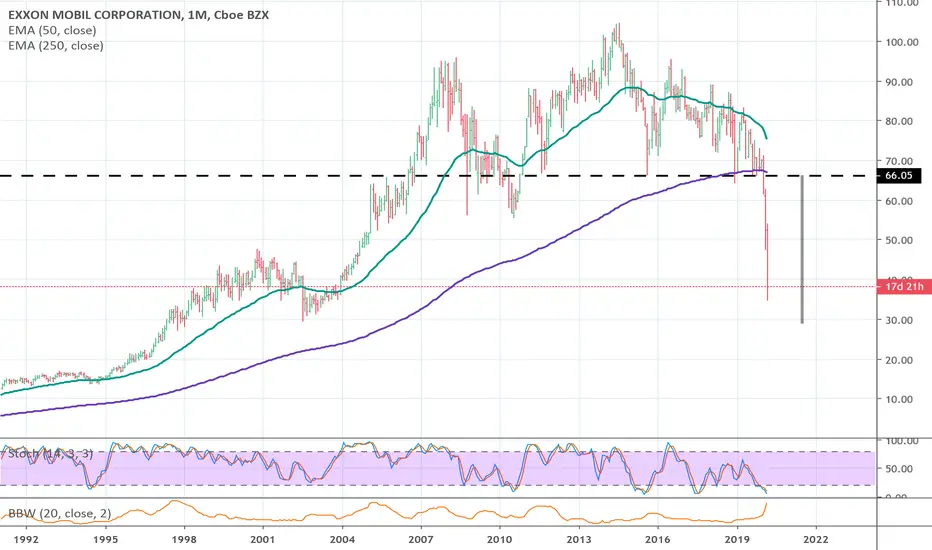This screenshot has width=932, height=550.
Task: Click the 60.00 price axis label
Action: 899,201
